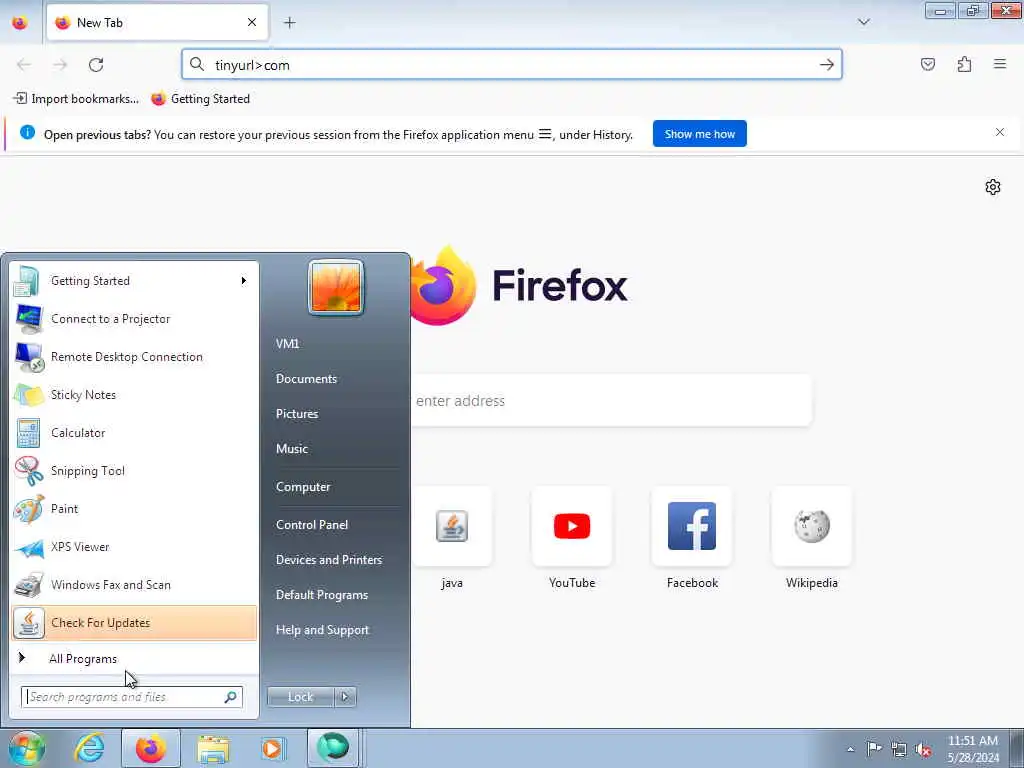This screenshot has height=768, width=1024.
Task: Click the back navigation arrow
Action: click(x=24, y=65)
